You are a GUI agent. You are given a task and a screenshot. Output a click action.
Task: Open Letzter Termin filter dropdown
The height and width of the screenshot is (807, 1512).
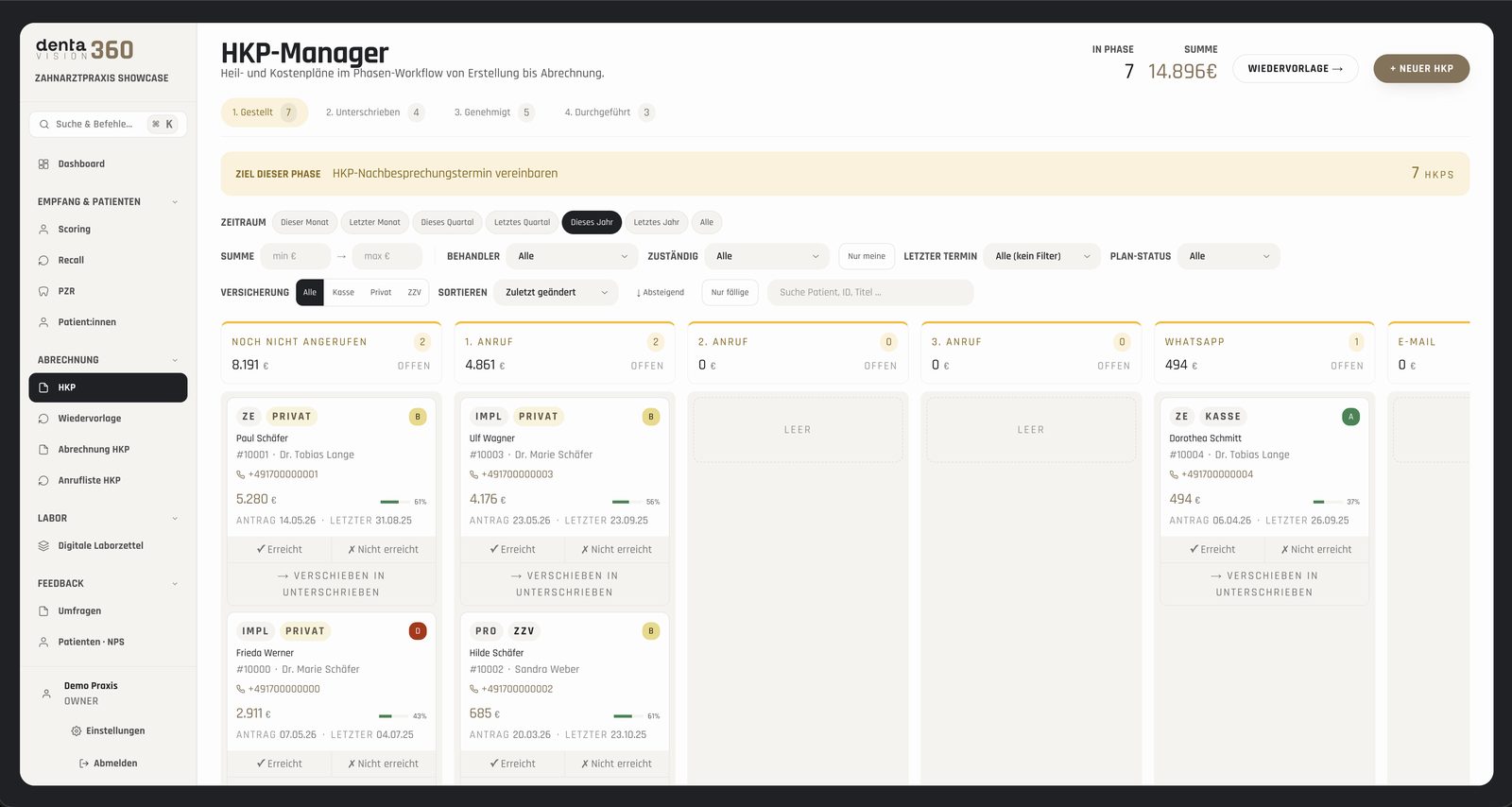click(1042, 256)
